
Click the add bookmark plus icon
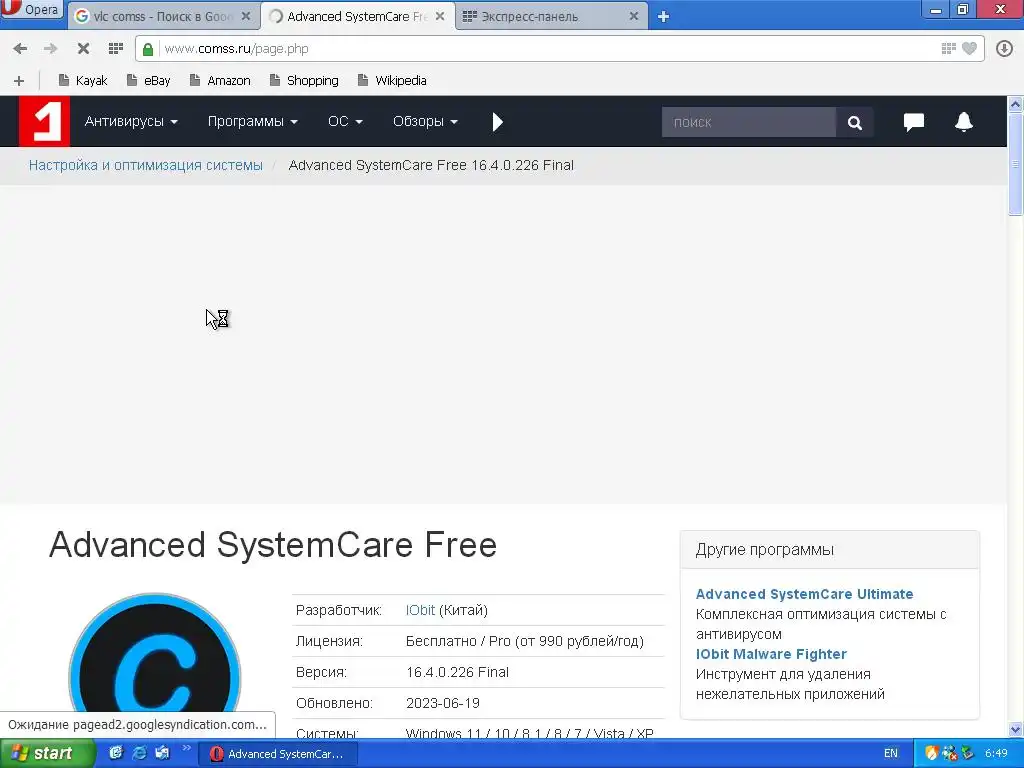point(19,80)
